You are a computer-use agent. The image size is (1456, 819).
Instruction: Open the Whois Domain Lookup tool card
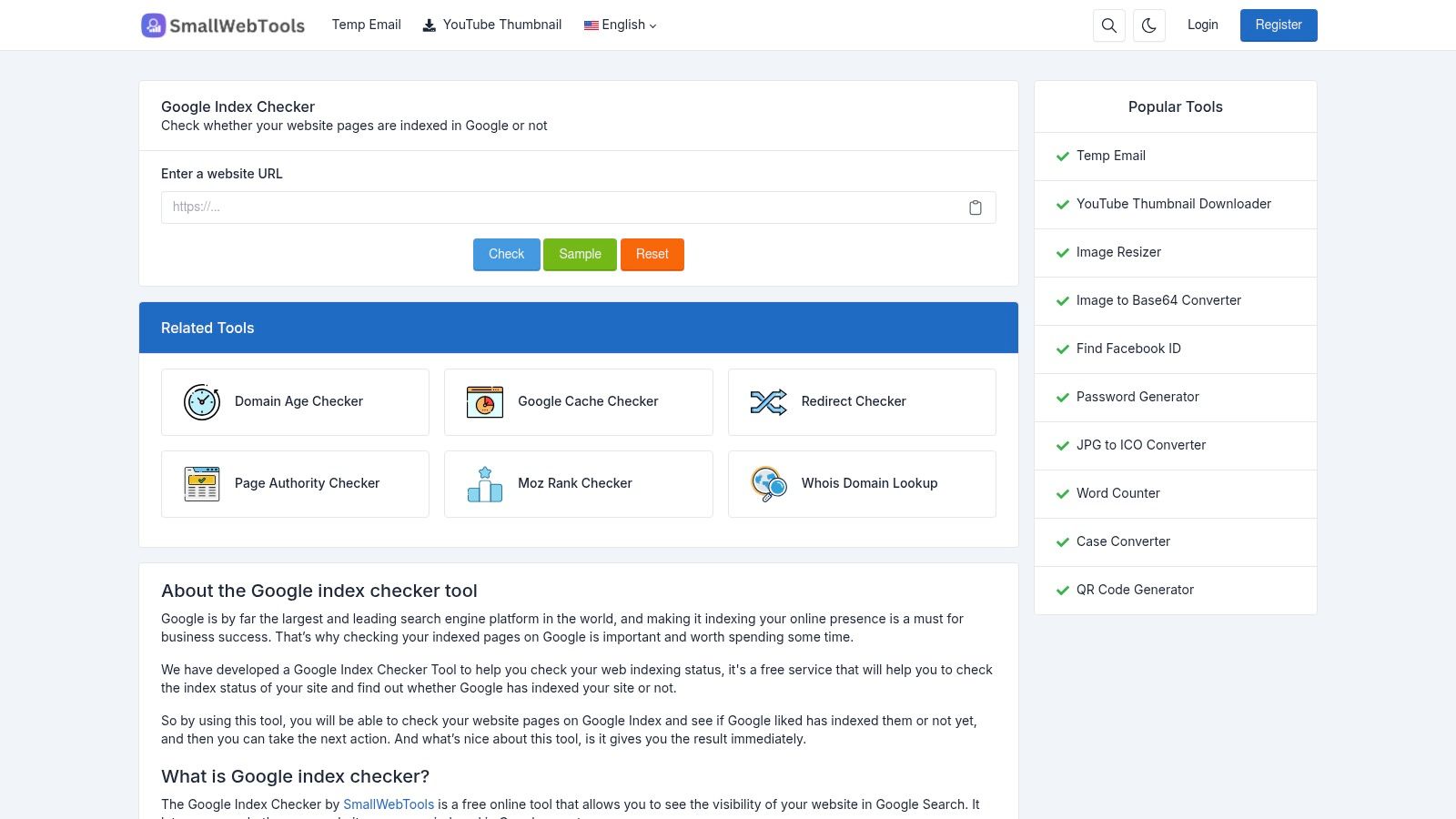[x=862, y=484]
